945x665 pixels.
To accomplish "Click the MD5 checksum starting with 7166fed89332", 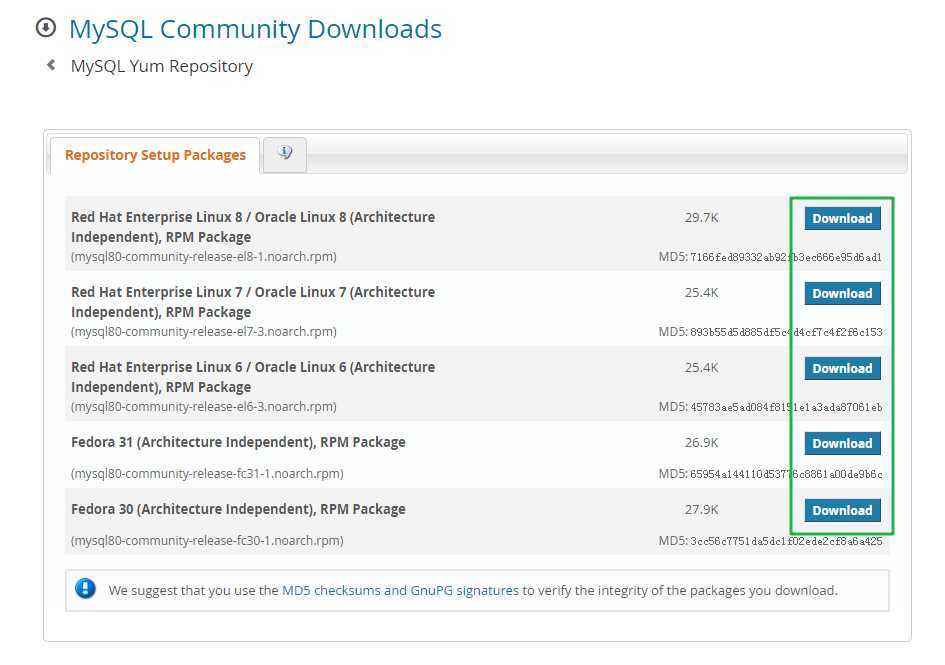I will [x=786, y=257].
